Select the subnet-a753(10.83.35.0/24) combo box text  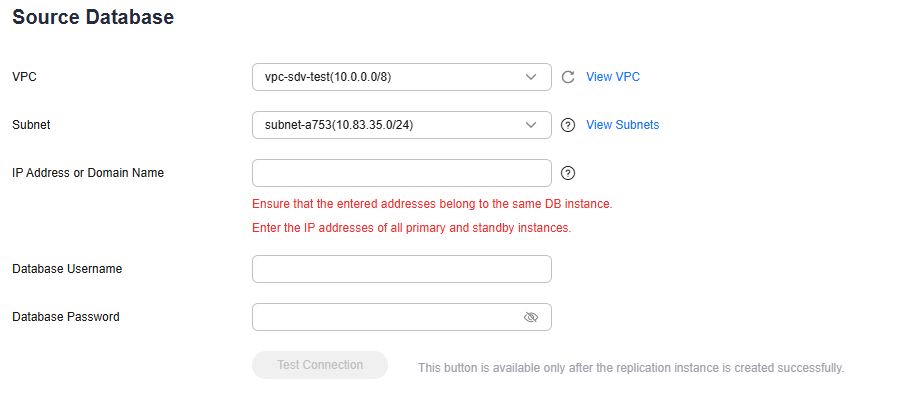click(339, 125)
